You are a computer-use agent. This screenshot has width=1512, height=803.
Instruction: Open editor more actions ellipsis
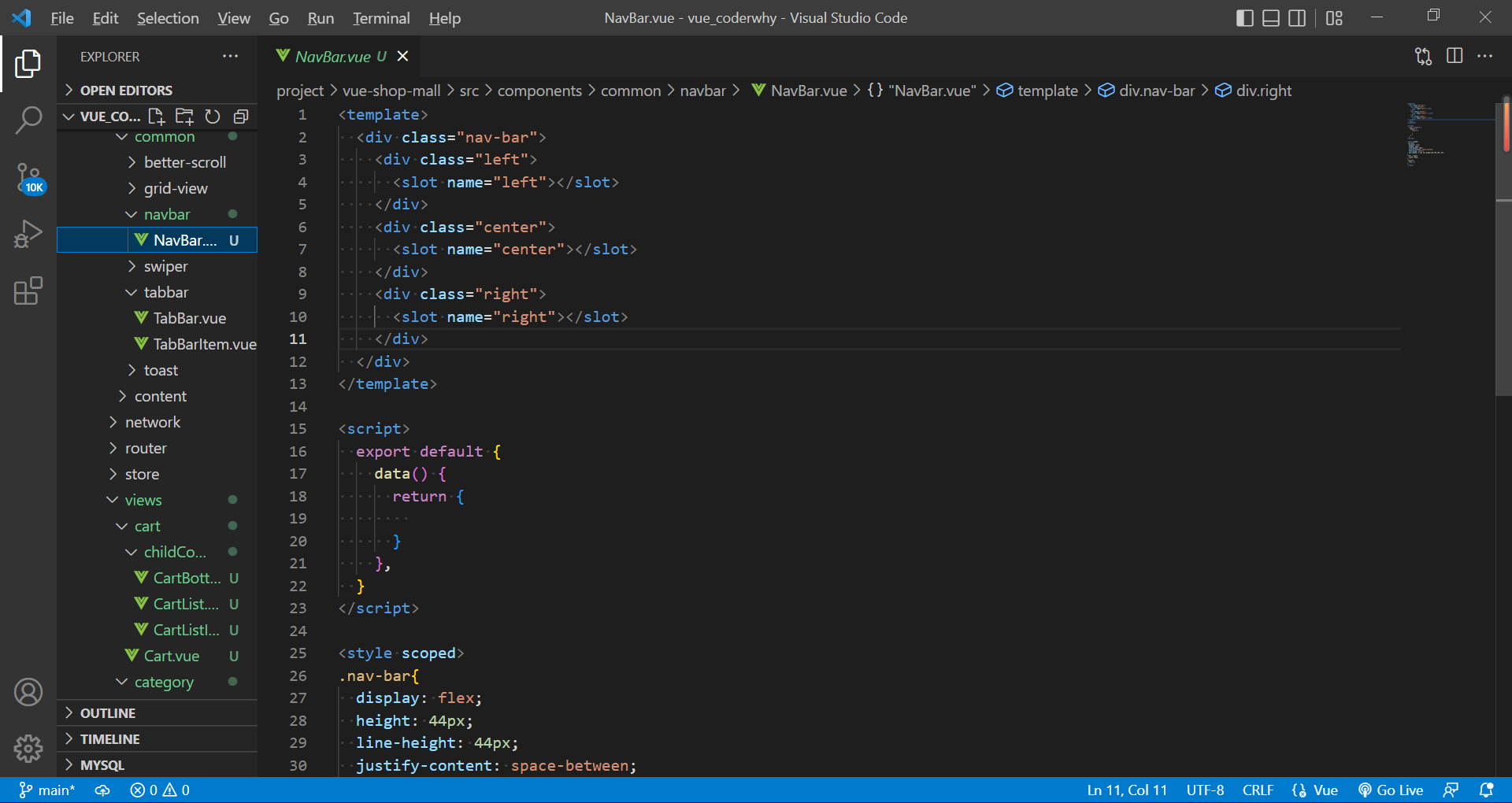pos(1484,56)
